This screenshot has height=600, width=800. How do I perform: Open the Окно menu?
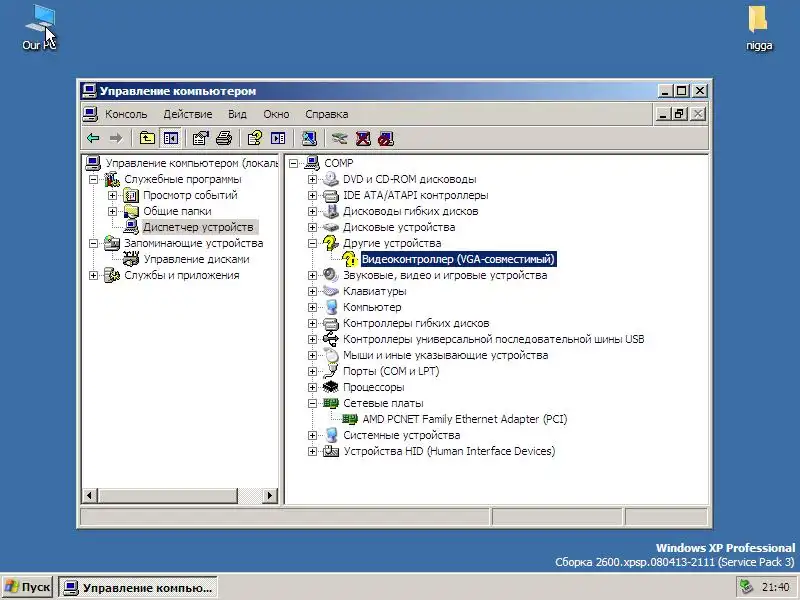click(276, 114)
